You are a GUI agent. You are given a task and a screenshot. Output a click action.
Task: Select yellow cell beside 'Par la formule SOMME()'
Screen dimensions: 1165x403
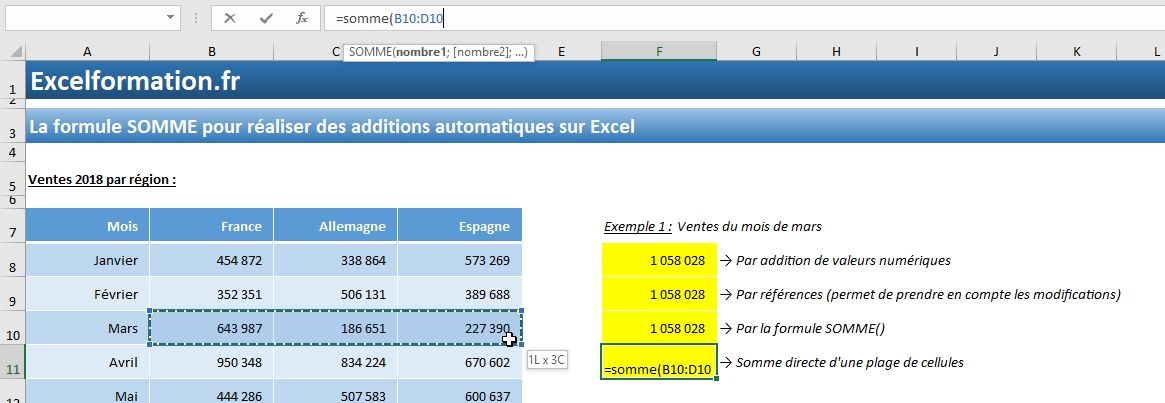click(659, 329)
